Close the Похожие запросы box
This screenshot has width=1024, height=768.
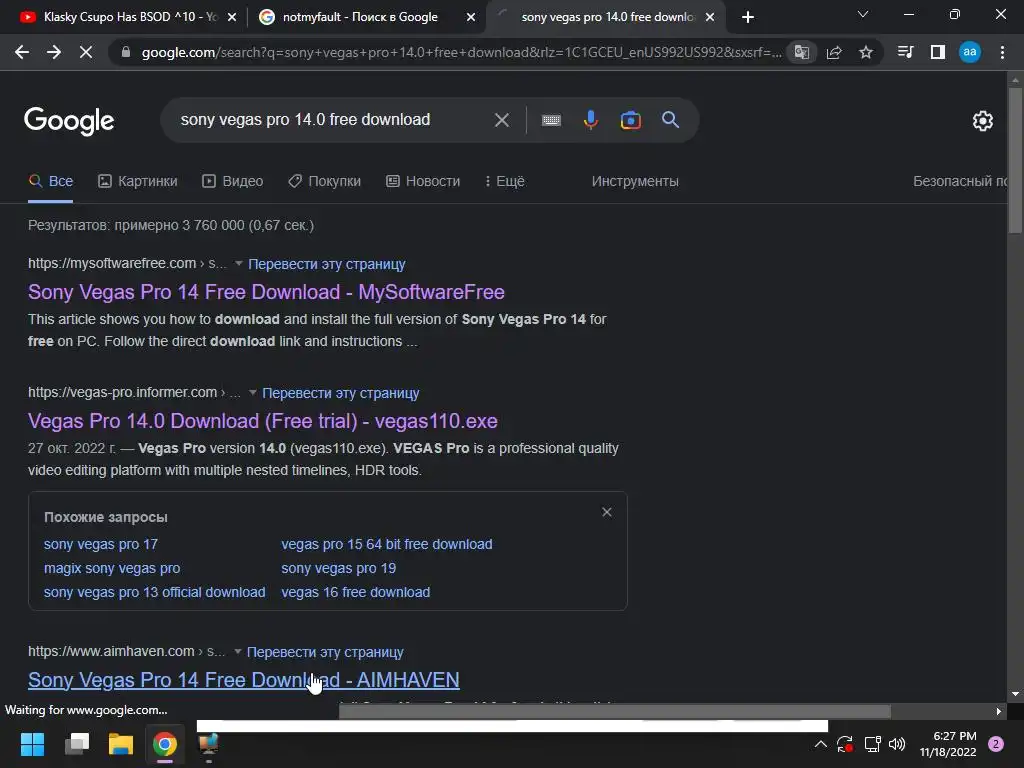click(x=607, y=512)
